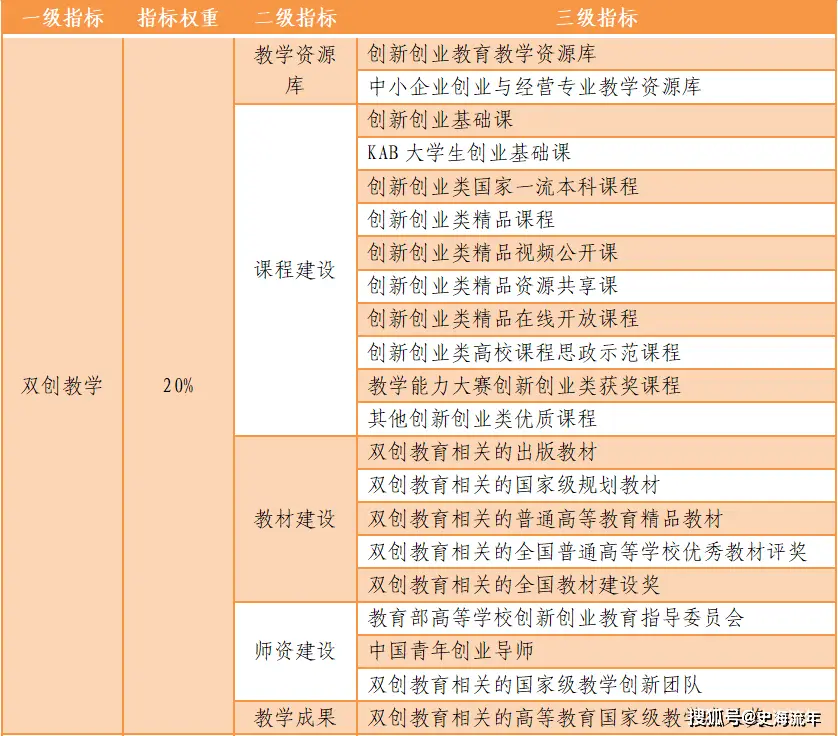The image size is (838, 736).
Task: Click the 二级指标 column header
Action: (x=296, y=18)
